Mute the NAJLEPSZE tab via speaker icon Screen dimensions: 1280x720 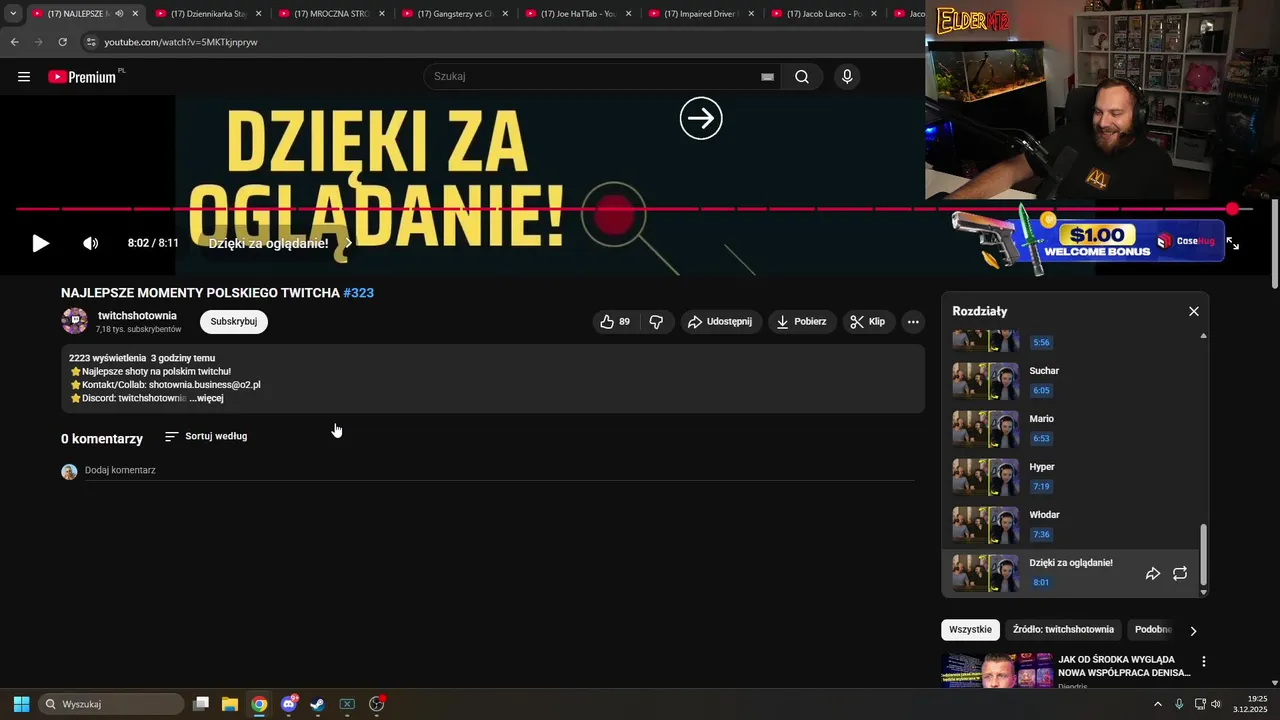[x=119, y=14]
